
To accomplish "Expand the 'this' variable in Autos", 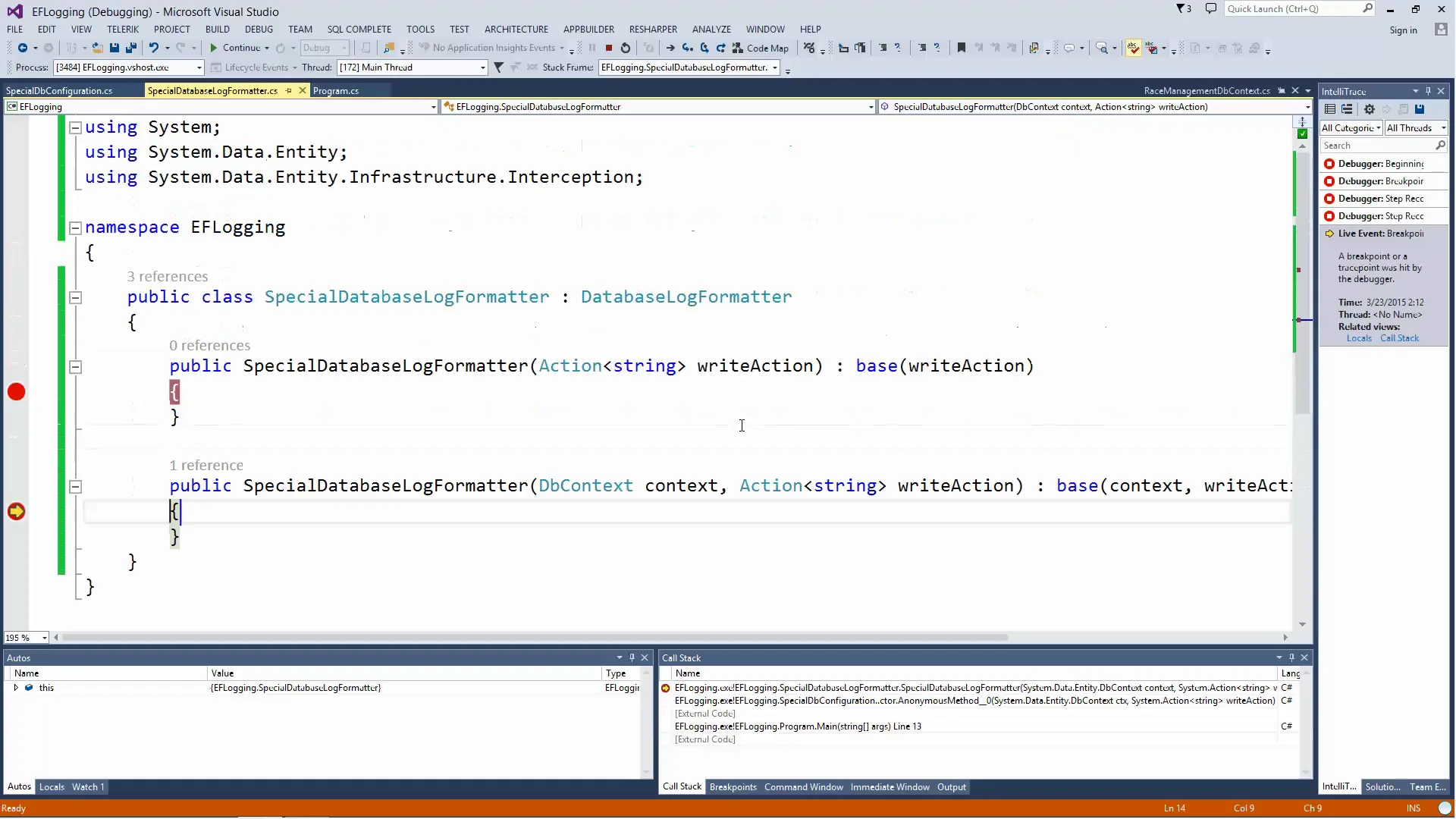I will click(x=15, y=688).
